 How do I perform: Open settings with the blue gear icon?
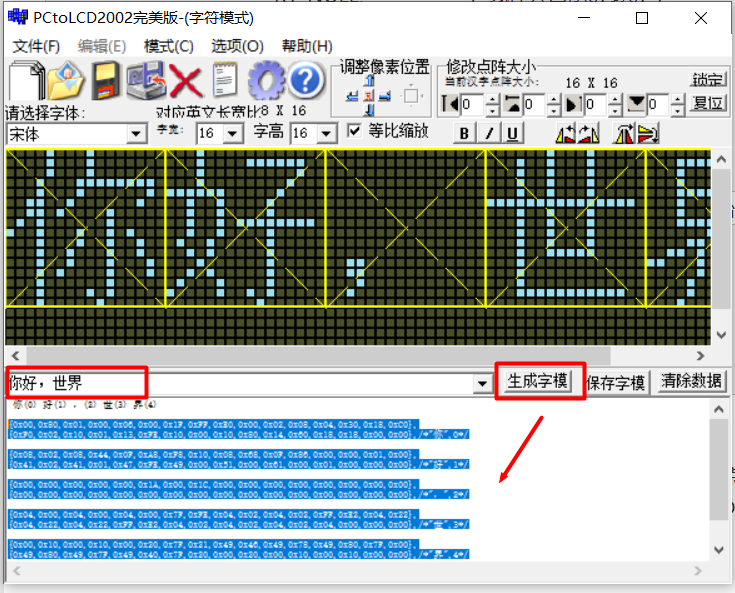pyautogui.click(x=266, y=81)
